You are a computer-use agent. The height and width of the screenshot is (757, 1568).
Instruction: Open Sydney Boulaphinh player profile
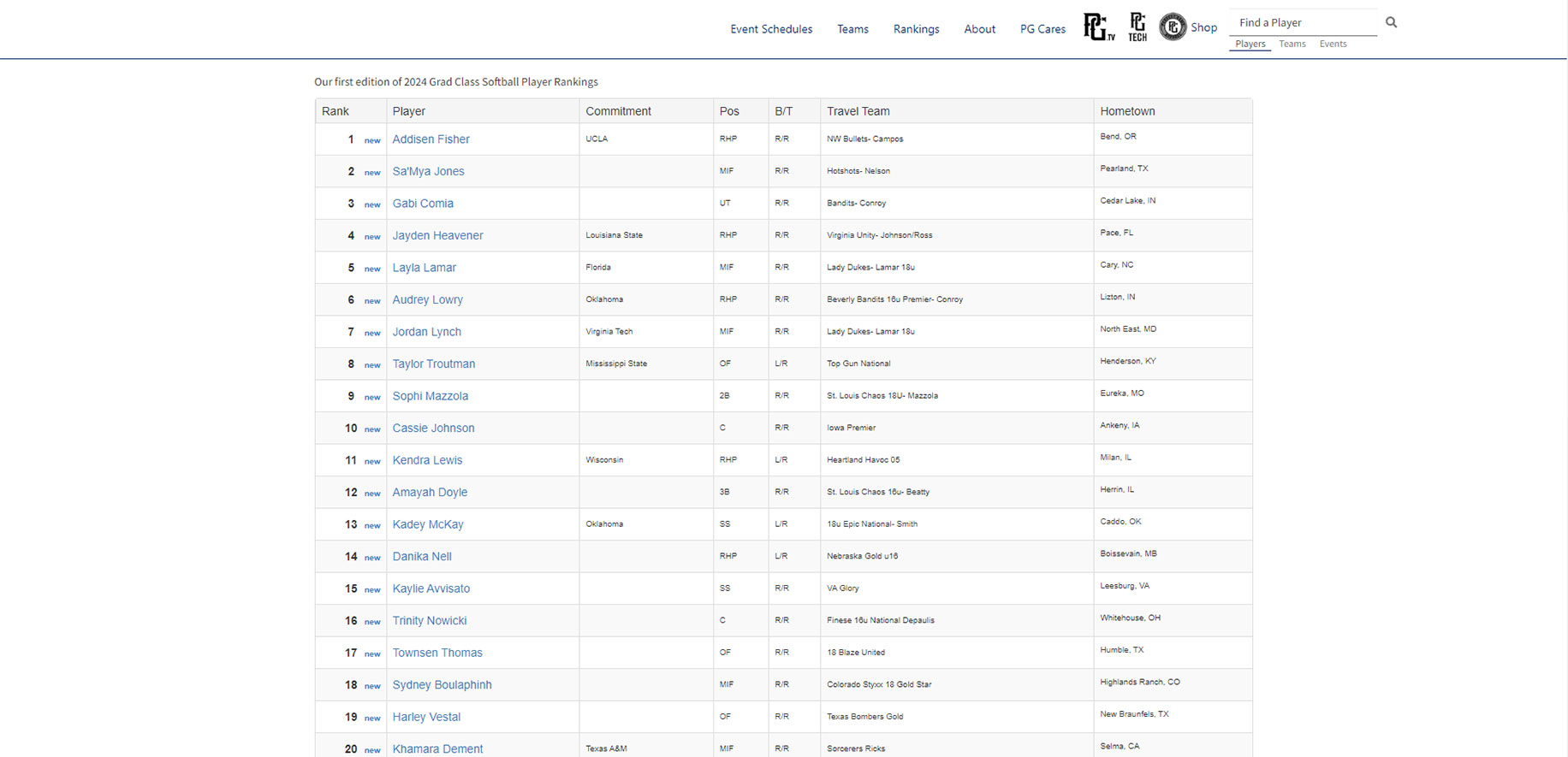[x=442, y=684]
